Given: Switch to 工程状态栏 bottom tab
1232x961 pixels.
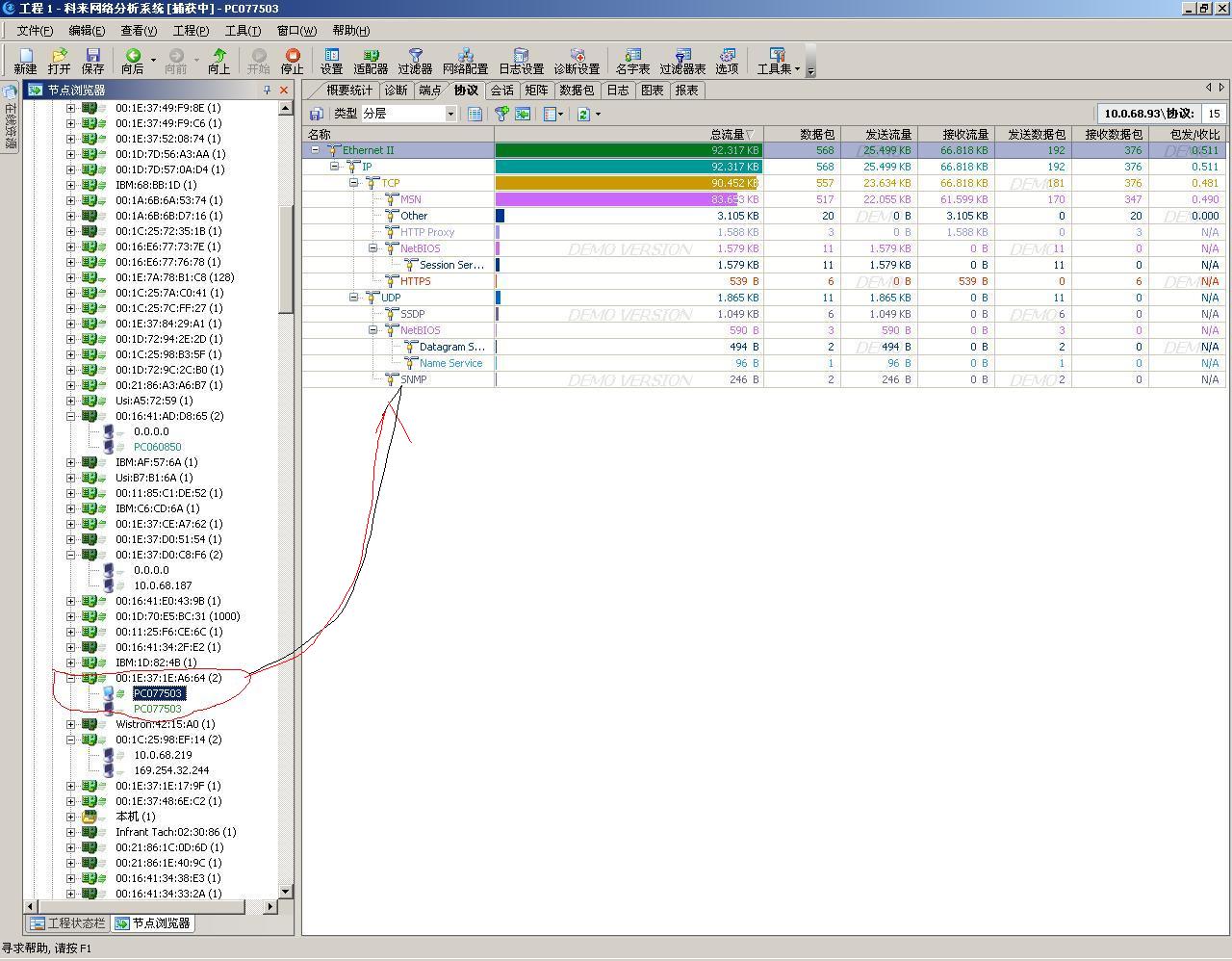Looking at the screenshot, I should pos(67,923).
